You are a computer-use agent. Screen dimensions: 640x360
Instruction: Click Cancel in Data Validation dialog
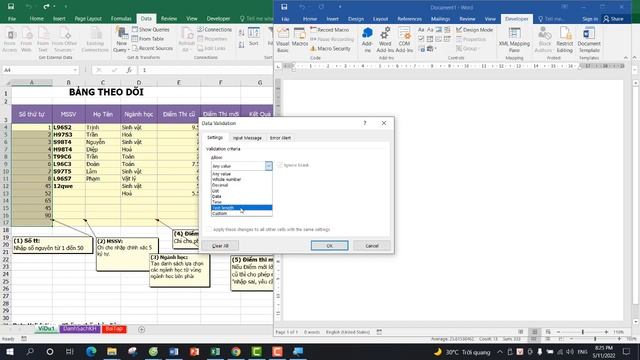[371, 246]
